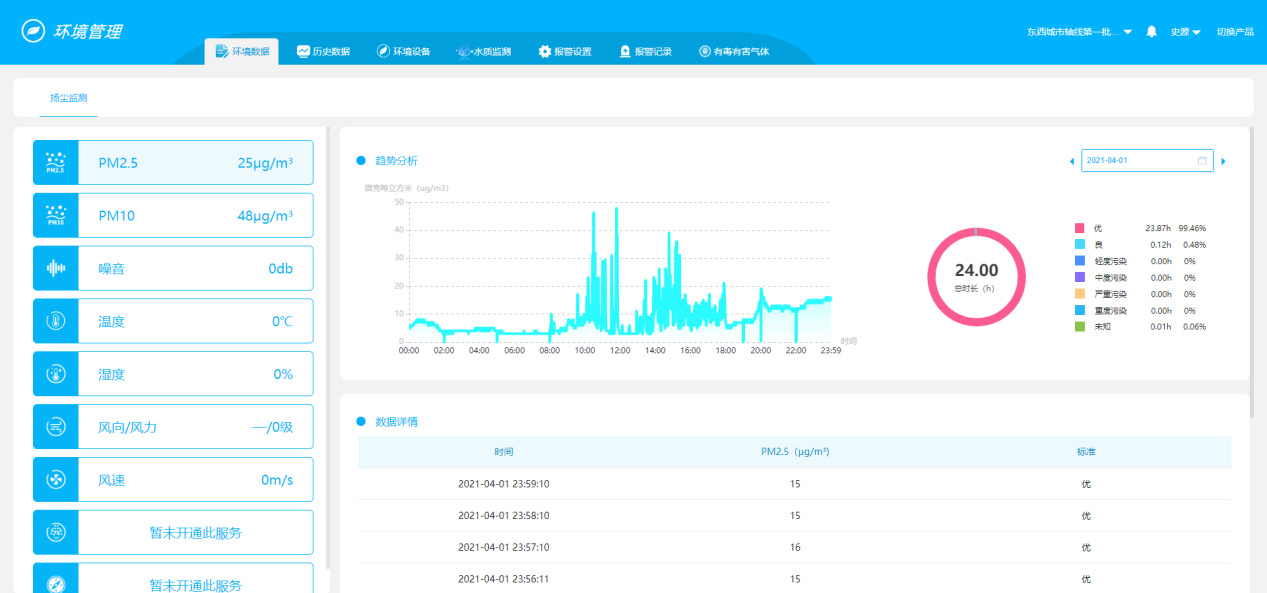Screen dimensions: 1267x593
Task: Click the humidity (湿度) droplet icon
Action: point(56,374)
